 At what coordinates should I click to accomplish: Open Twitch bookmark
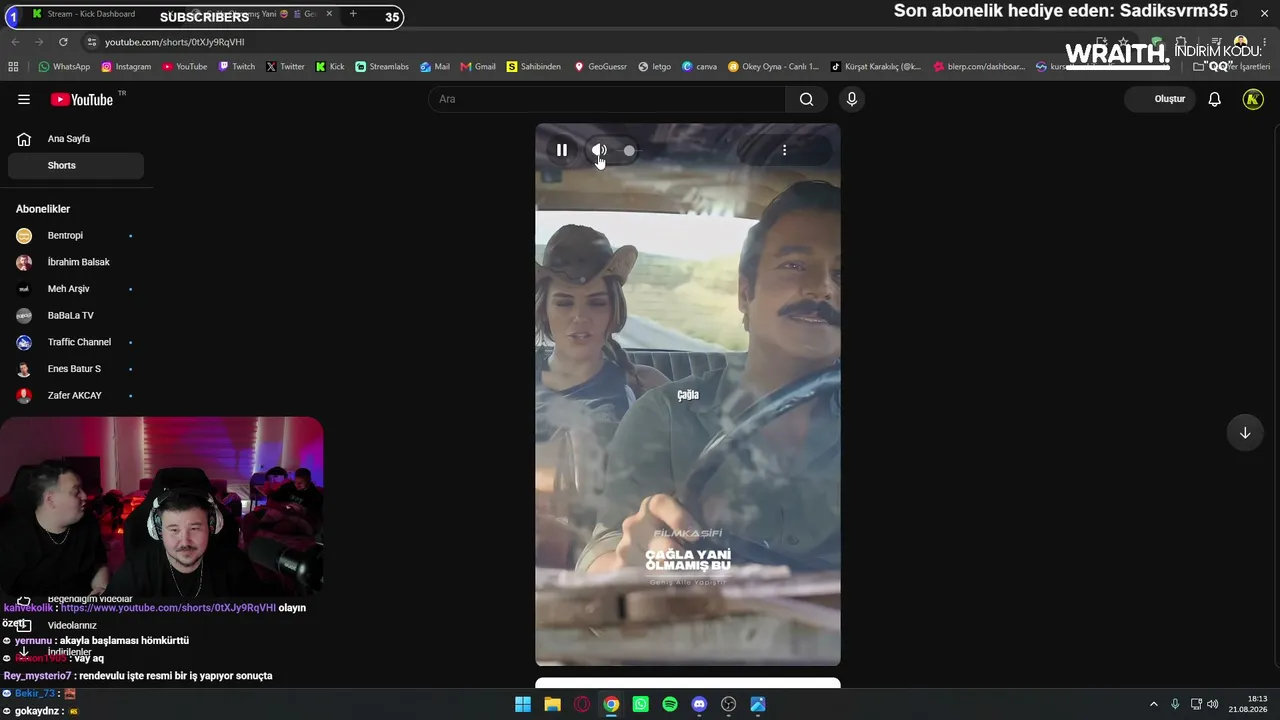click(x=236, y=67)
